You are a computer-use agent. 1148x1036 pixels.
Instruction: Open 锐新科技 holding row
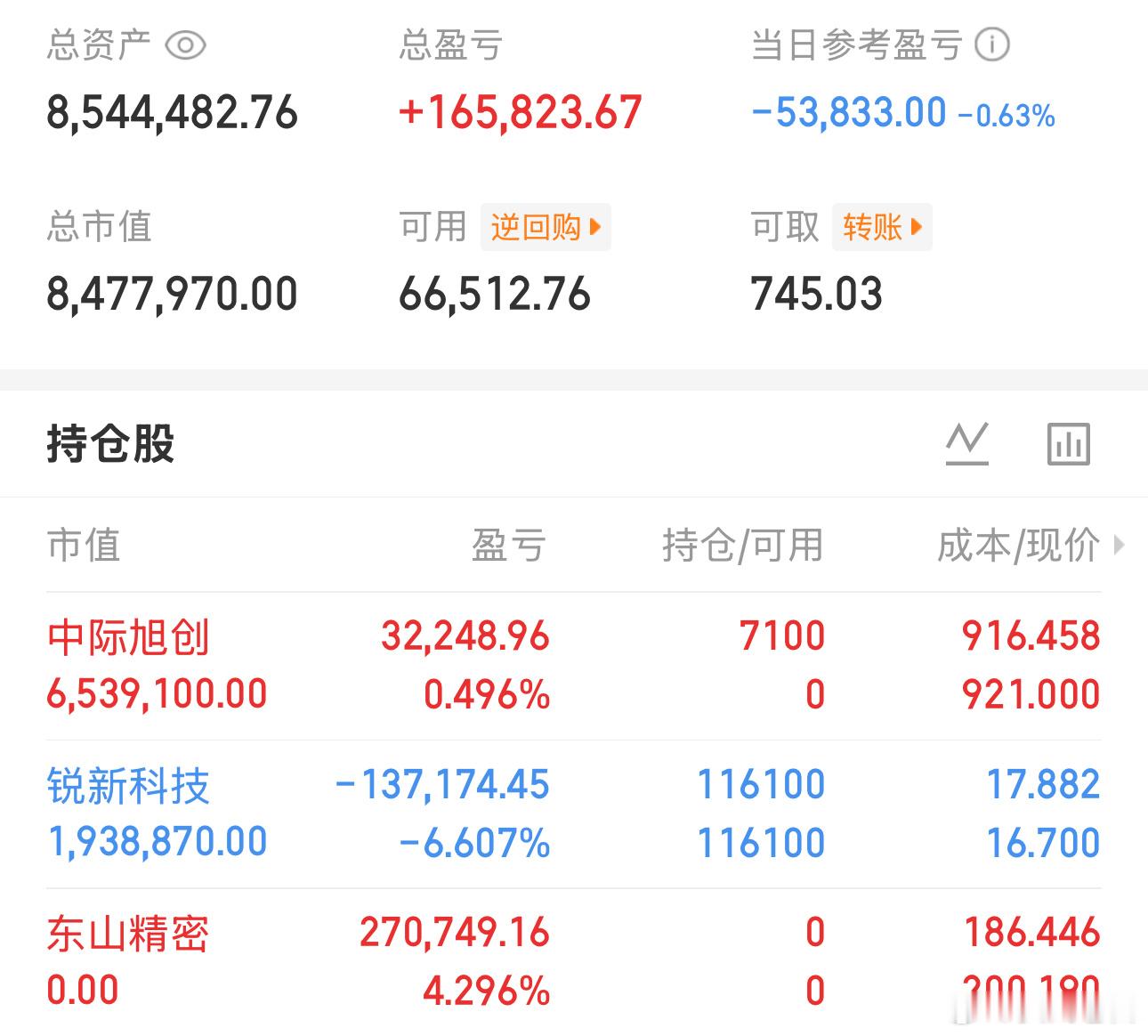coord(574,813)
